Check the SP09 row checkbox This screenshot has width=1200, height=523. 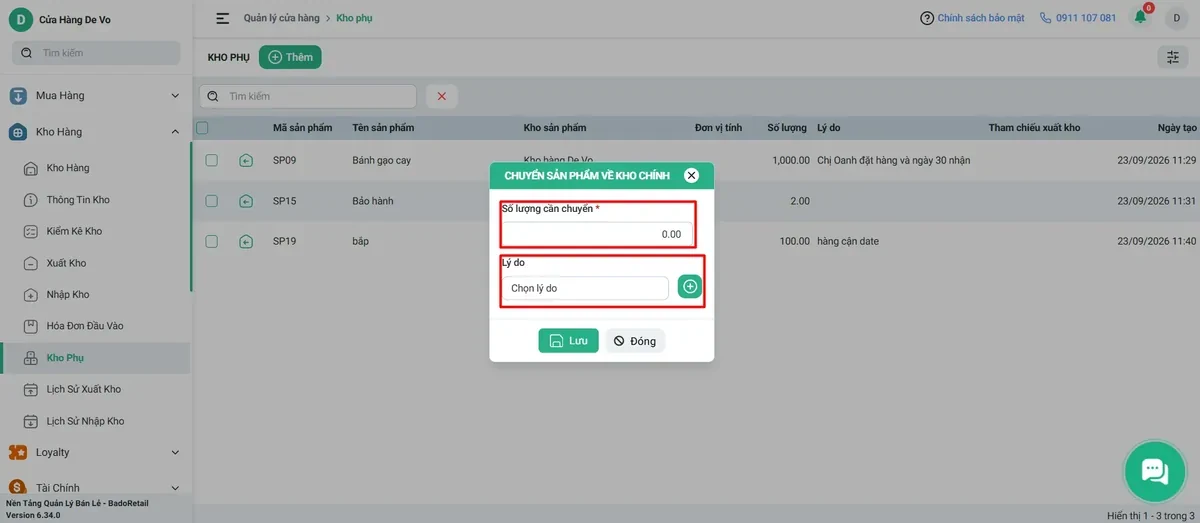tap(212, 160)
